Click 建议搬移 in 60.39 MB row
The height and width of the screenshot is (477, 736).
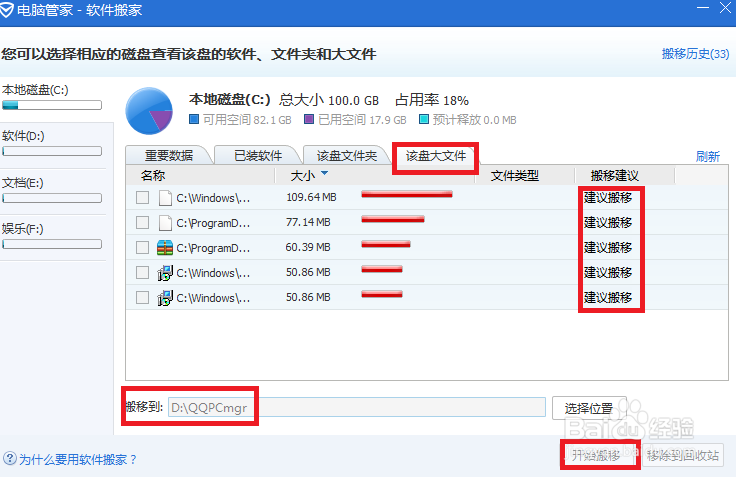point(608,247)
